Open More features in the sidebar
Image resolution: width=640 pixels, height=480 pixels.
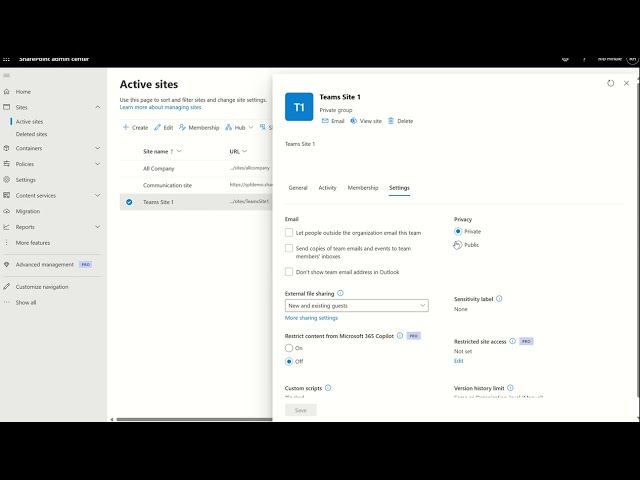click(33, 243)
